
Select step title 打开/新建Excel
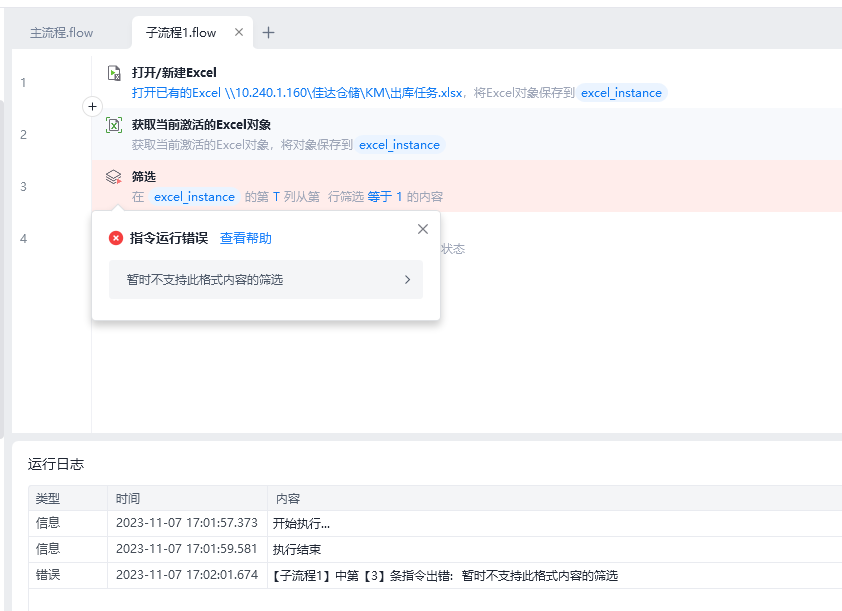(x=174, y=72)
